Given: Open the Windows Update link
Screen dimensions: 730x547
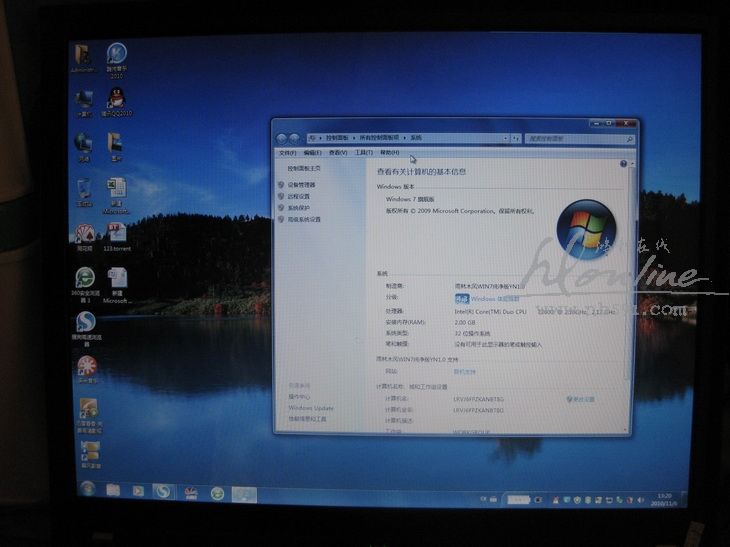Looking at the screenshot, I should point(311,408).
